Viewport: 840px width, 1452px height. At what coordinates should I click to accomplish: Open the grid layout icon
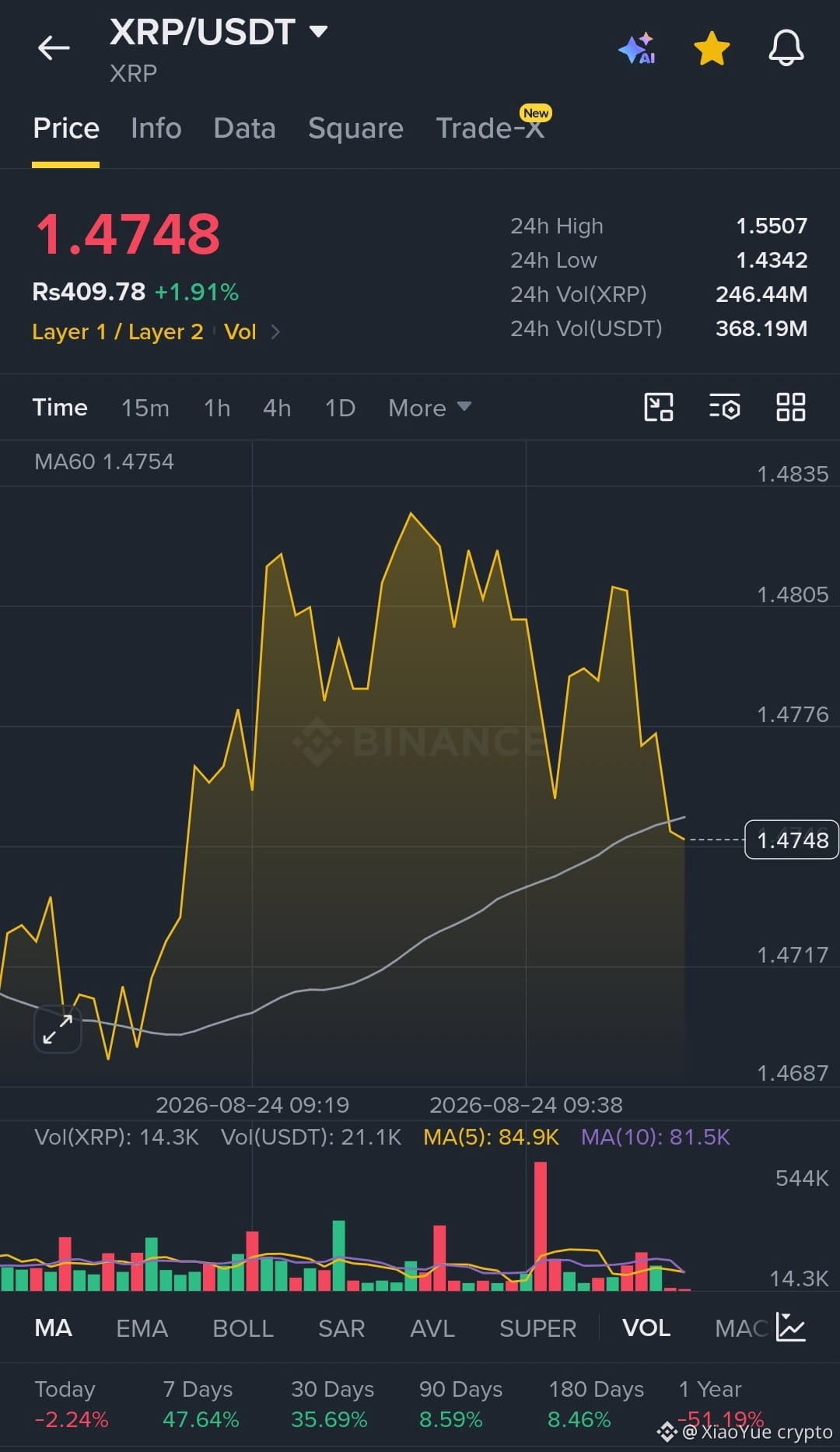[791, 407]
